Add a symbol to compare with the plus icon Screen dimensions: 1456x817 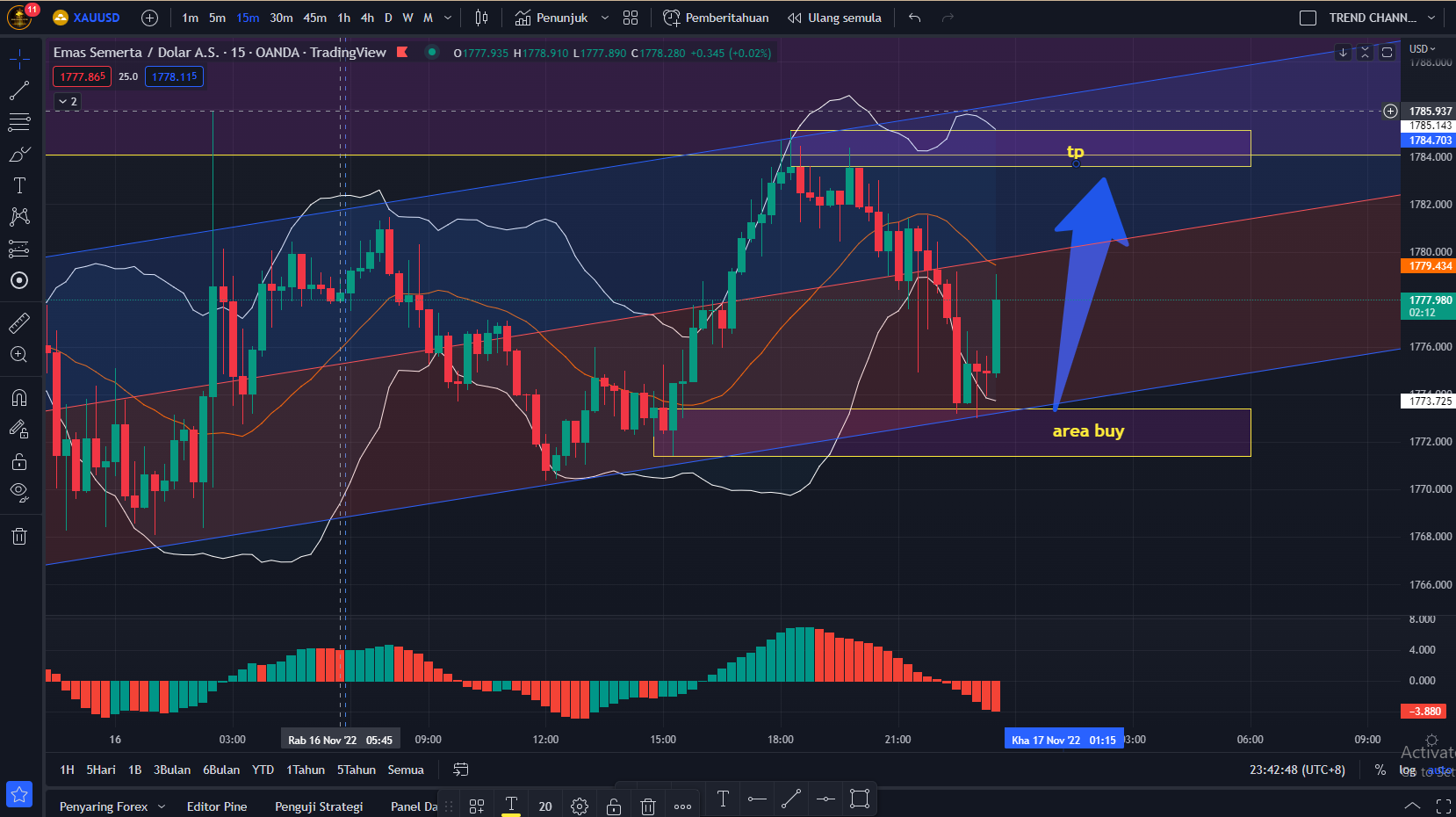click(150, 18)
